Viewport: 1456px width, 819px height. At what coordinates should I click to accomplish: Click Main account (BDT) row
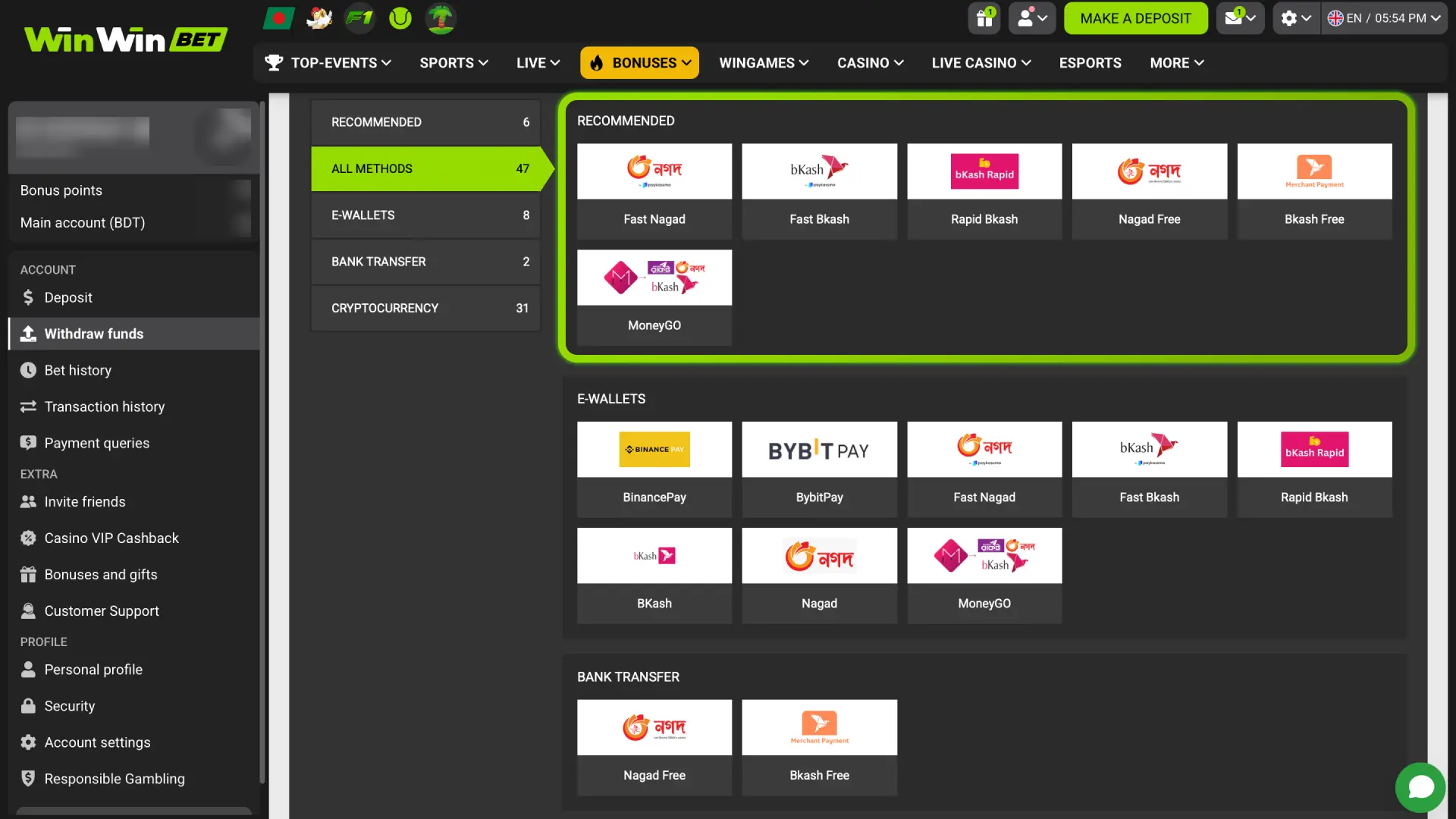133,222
